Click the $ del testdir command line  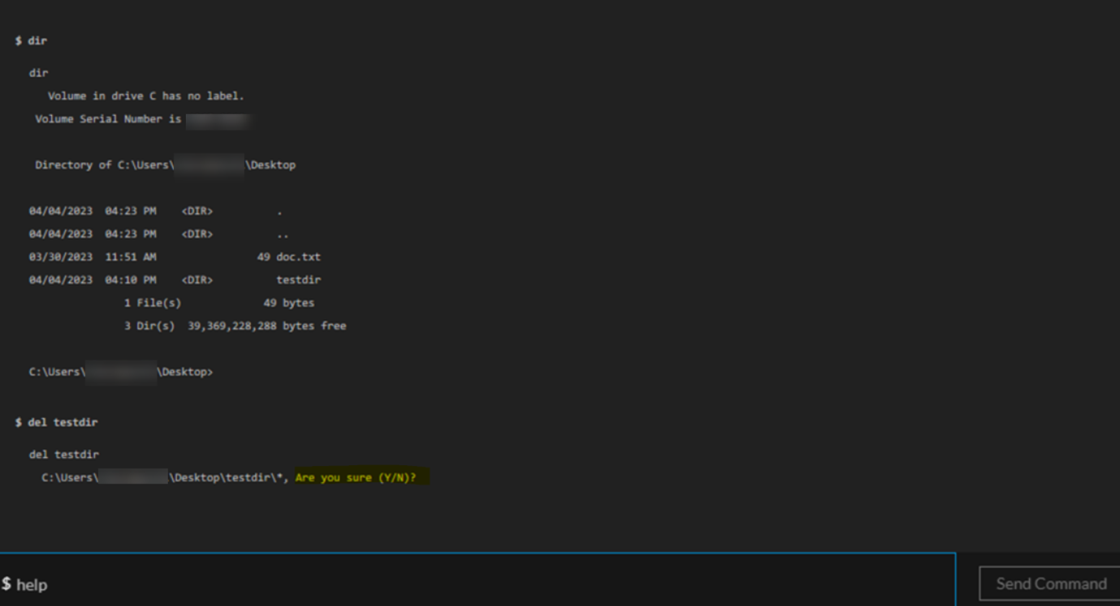(57, 421)
